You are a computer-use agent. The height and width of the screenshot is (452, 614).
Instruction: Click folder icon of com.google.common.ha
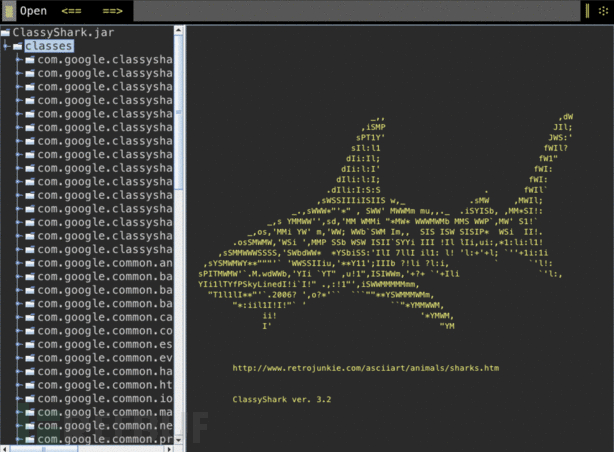(x=30, y=372)
